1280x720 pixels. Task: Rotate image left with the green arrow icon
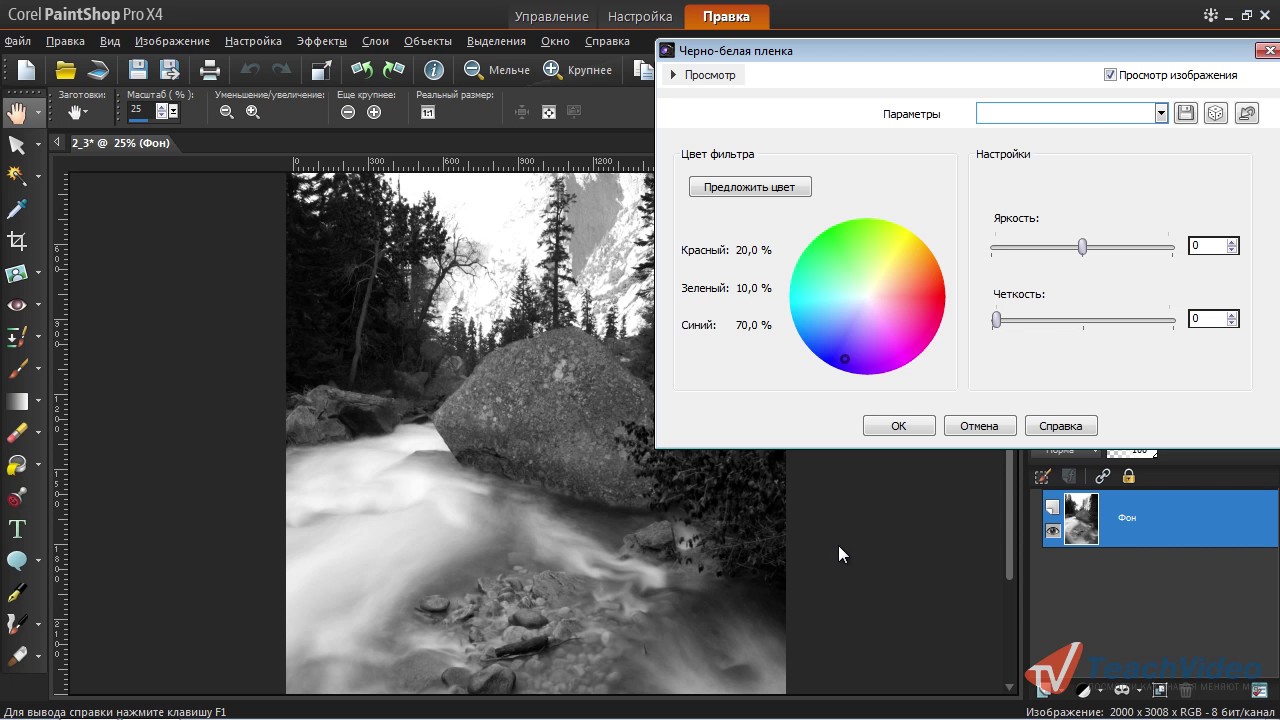click(x=362, y=69)
